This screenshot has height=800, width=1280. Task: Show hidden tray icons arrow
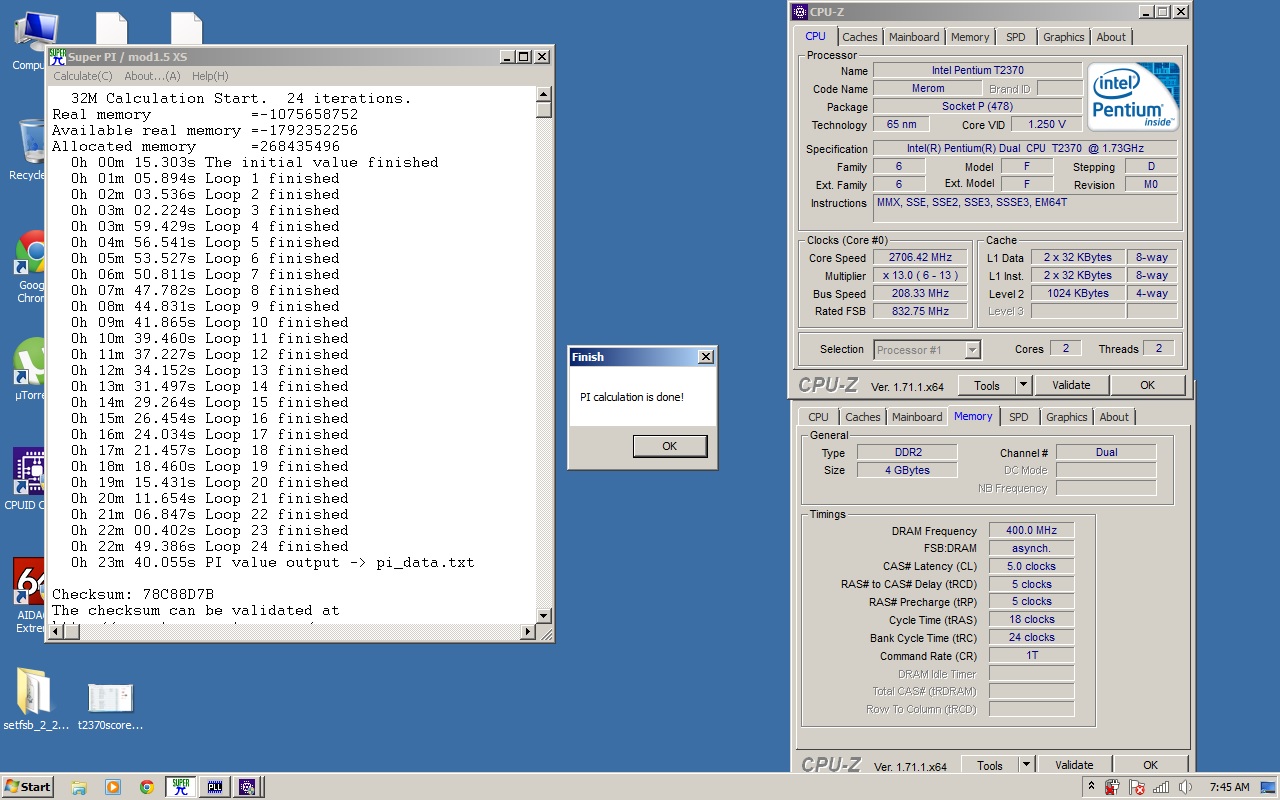pyautogui.click(x=1092, y=787)
